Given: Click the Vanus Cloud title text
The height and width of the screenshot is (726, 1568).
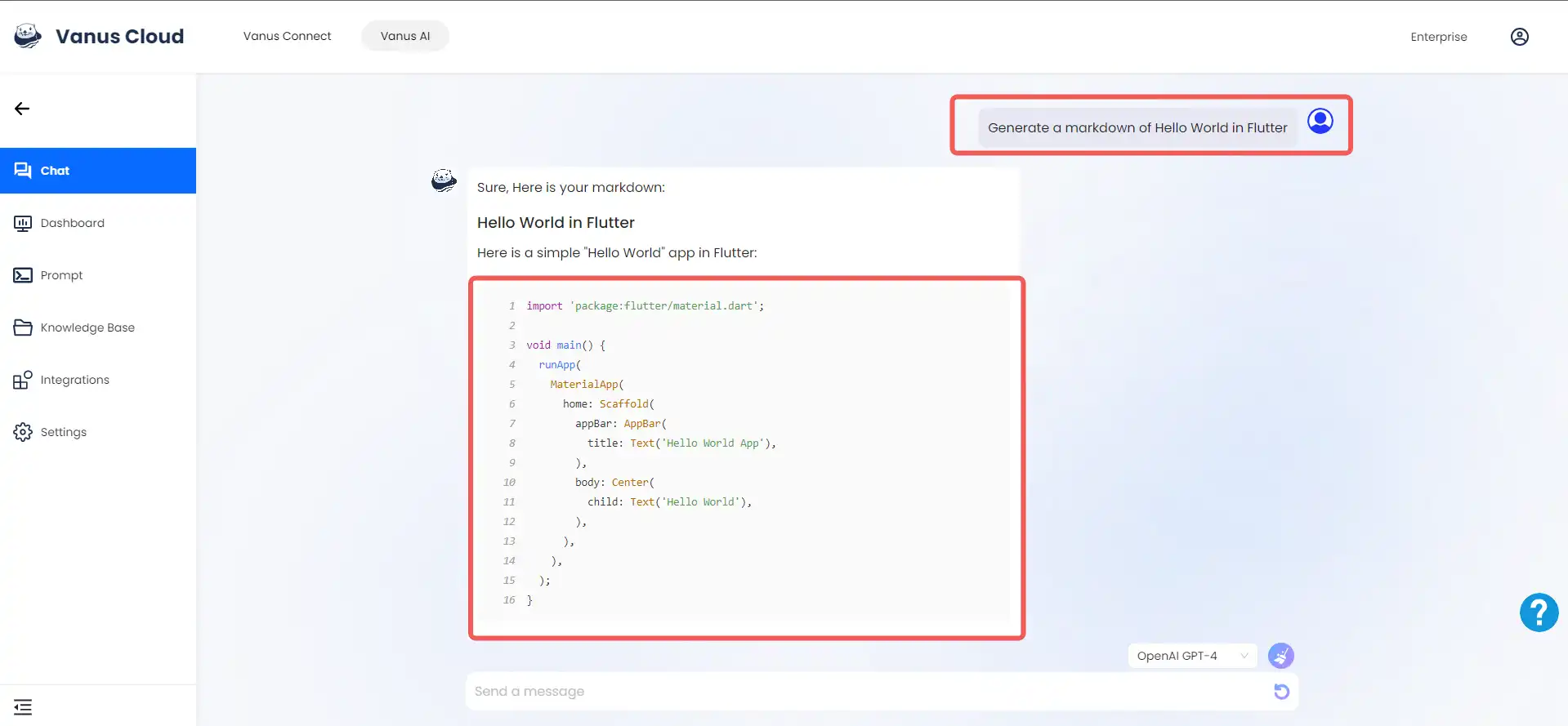Looking at the screenshot, I should [120, 36].
